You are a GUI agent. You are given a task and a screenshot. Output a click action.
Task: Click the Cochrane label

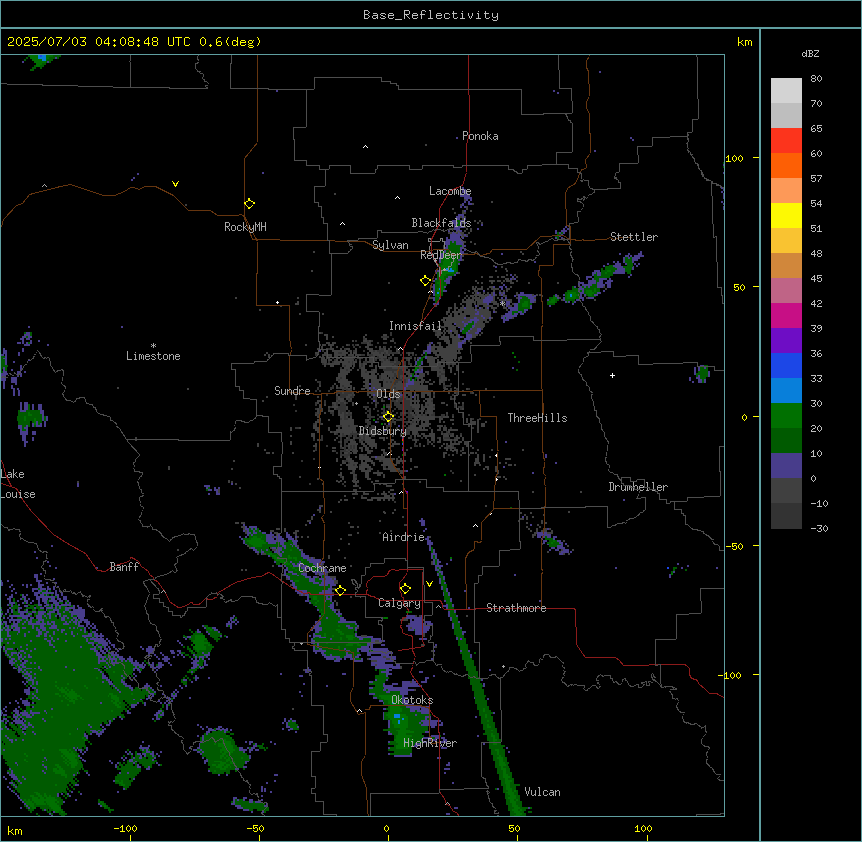pos(322,568)
